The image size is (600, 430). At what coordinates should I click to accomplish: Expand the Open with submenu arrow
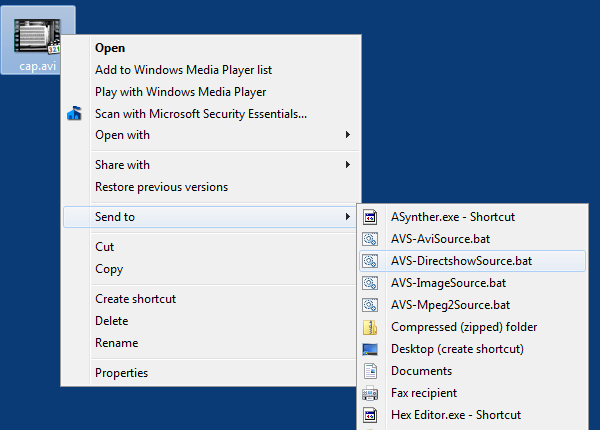coord(347,135)
